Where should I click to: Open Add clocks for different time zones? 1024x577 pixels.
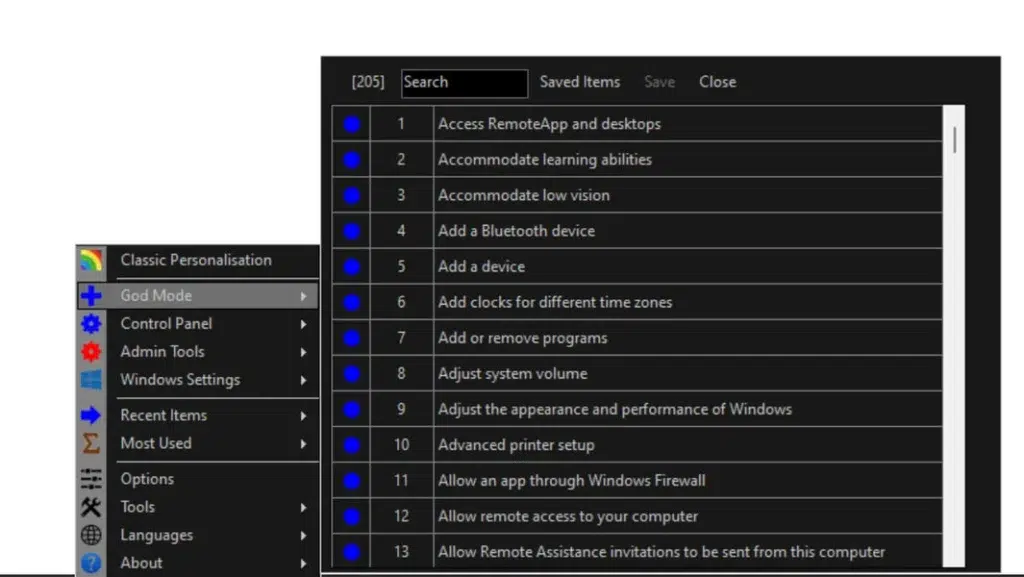[x=555, y=302]
